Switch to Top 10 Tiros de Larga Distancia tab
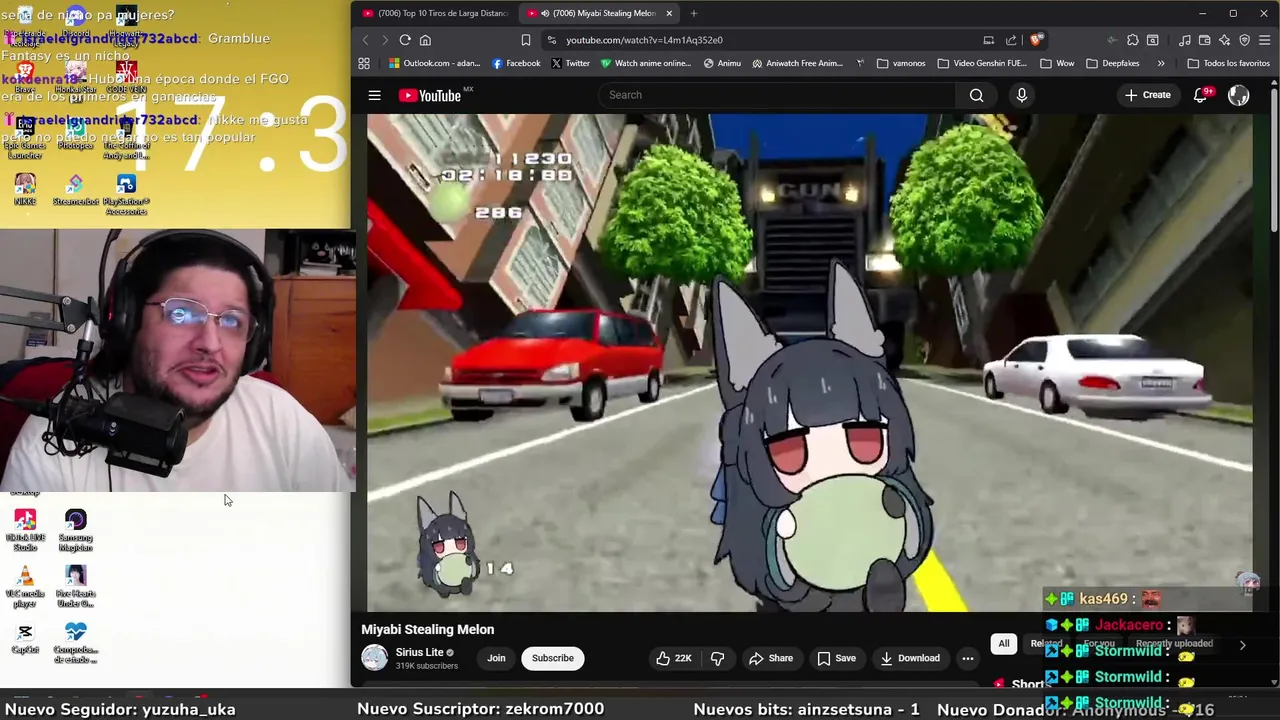This screenshot has height=720, width=1280. [435, 13]
